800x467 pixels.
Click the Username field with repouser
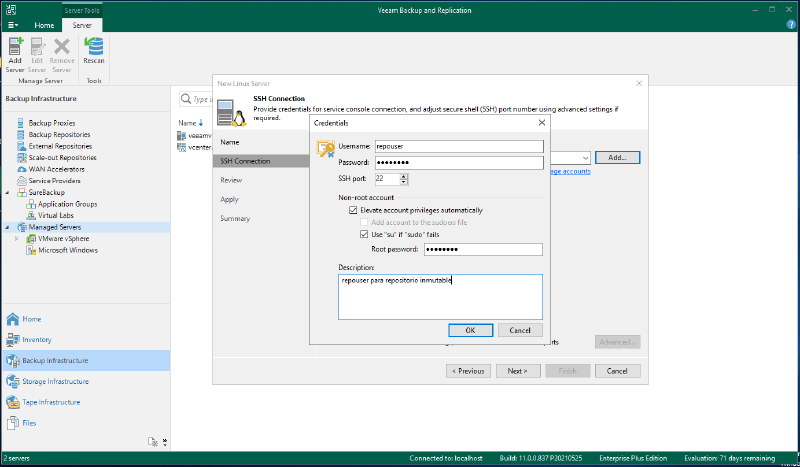click(x=459, y=146)
